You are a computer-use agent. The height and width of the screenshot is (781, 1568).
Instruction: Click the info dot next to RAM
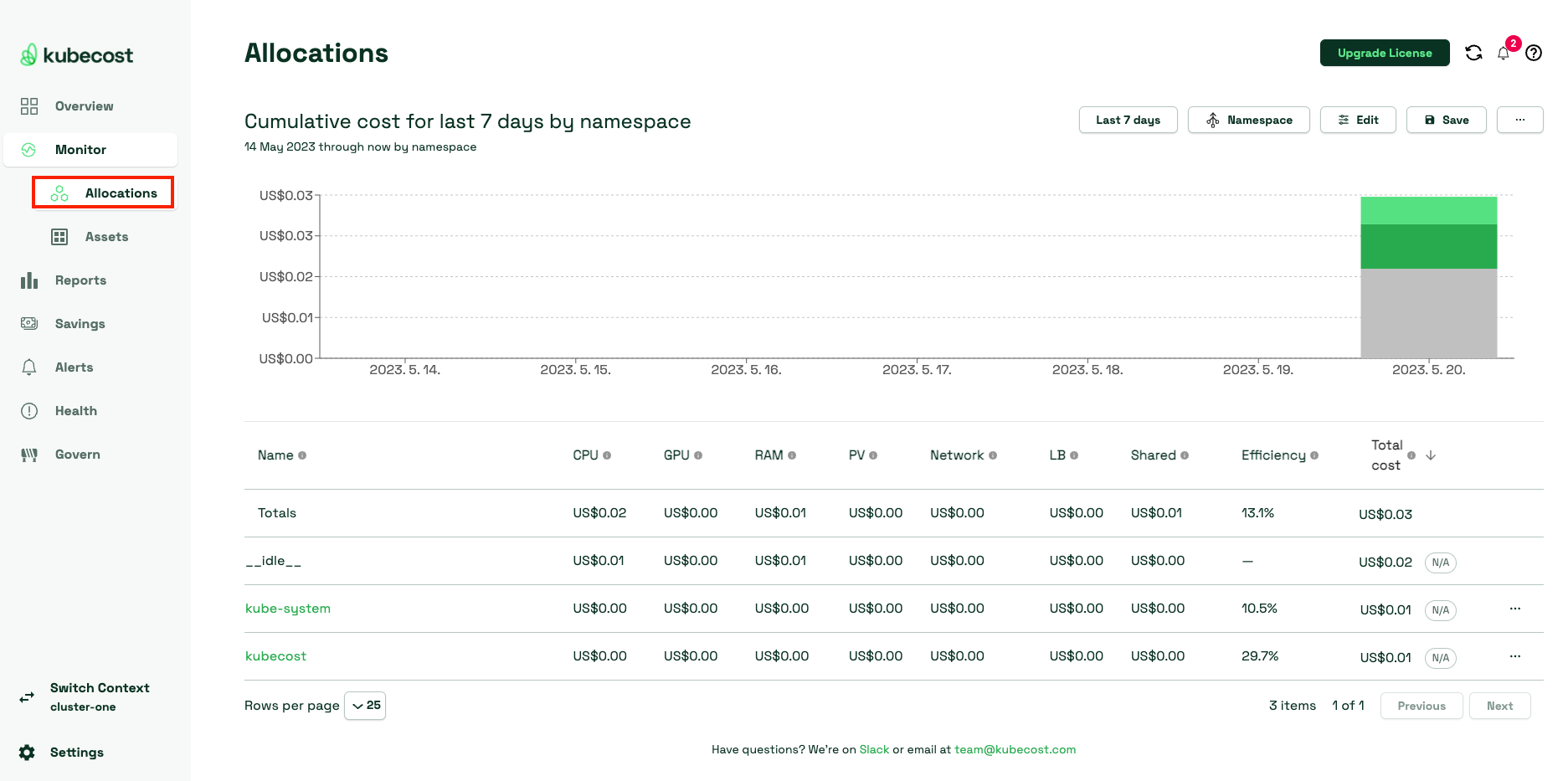(x=792, y=455)
